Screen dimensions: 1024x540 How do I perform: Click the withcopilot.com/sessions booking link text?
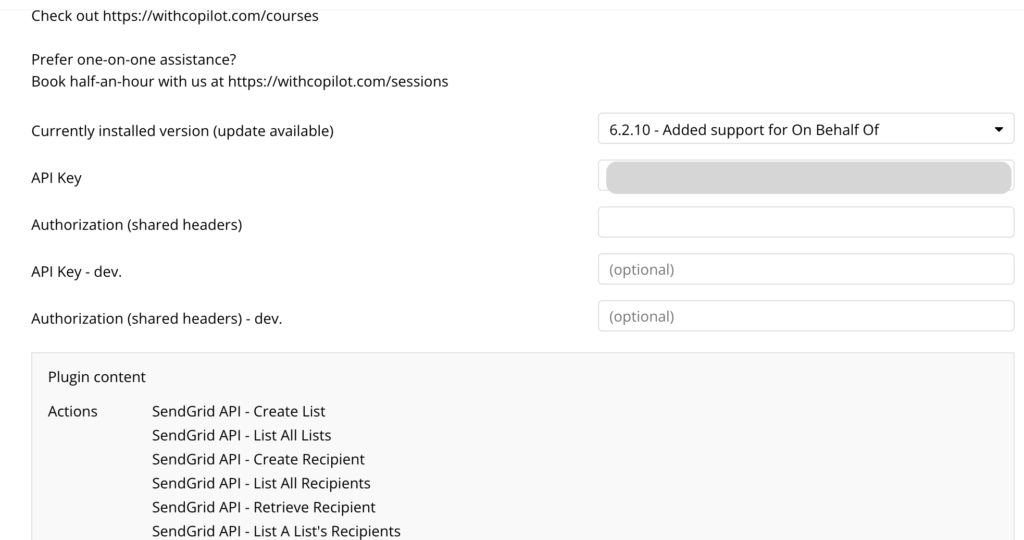(338, 81)
